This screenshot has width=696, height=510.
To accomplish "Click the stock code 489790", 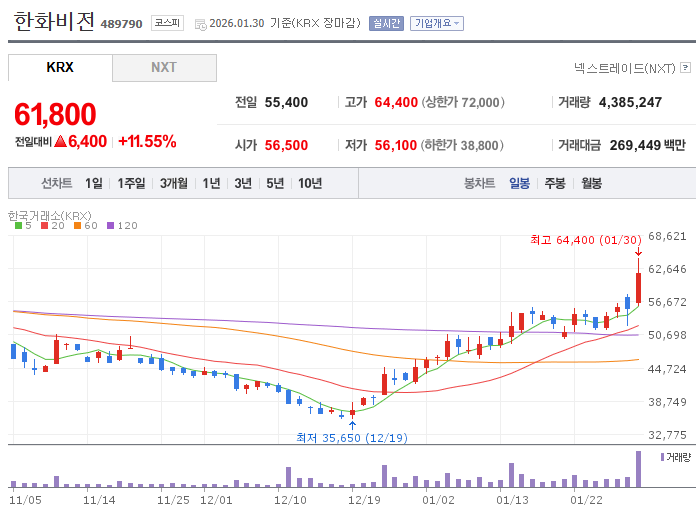I will pyautogui.click(x=121, y=24).
